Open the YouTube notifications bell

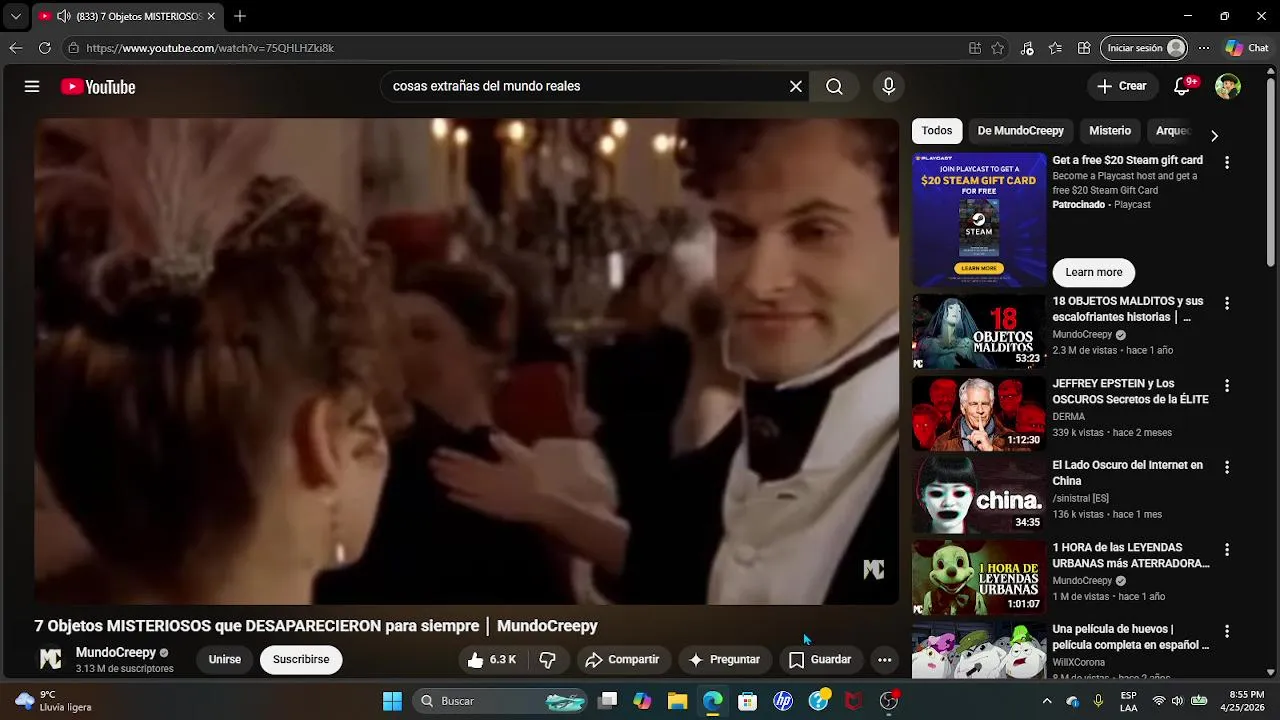point(1182,86)
